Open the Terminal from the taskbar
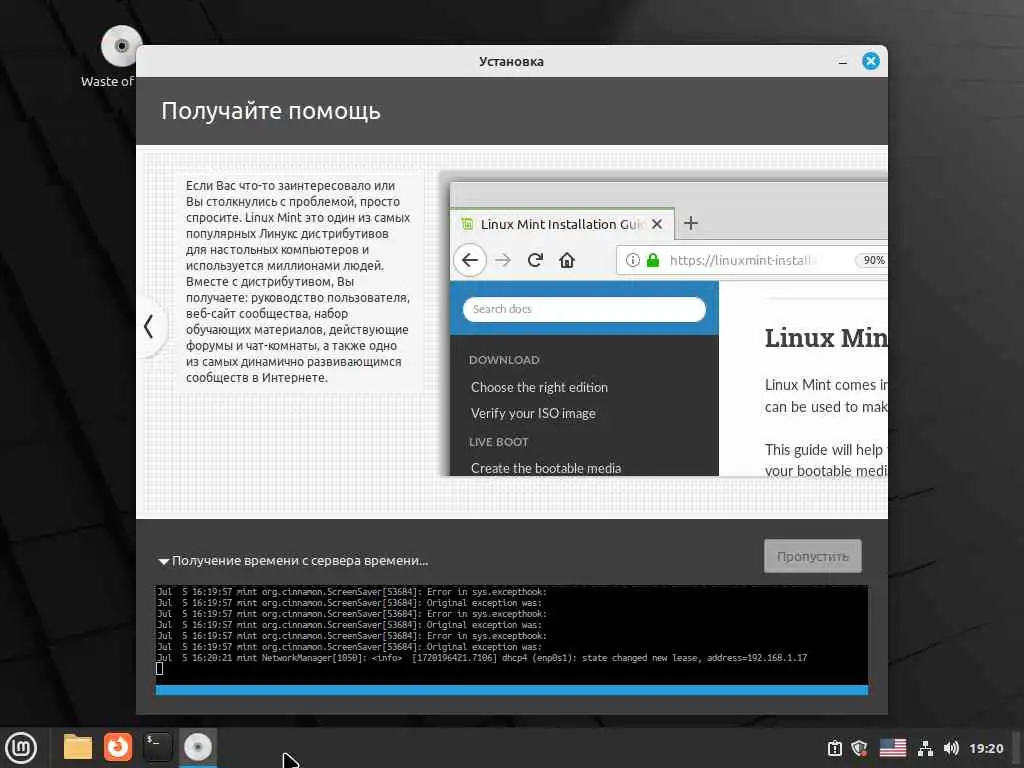The height and width of the screenshot is (768, 1024). click(x=157, y=747)
